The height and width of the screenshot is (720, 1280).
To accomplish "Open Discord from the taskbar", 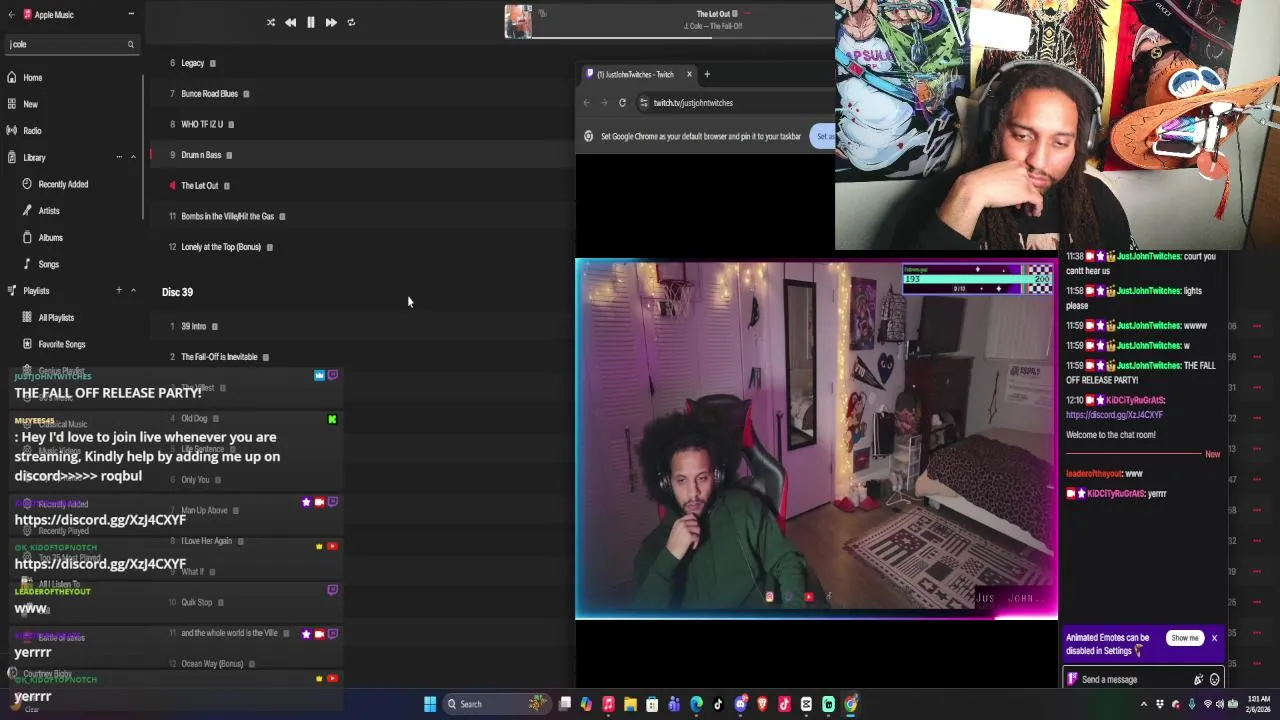I will pyautogui.click(x=740, y=704).
